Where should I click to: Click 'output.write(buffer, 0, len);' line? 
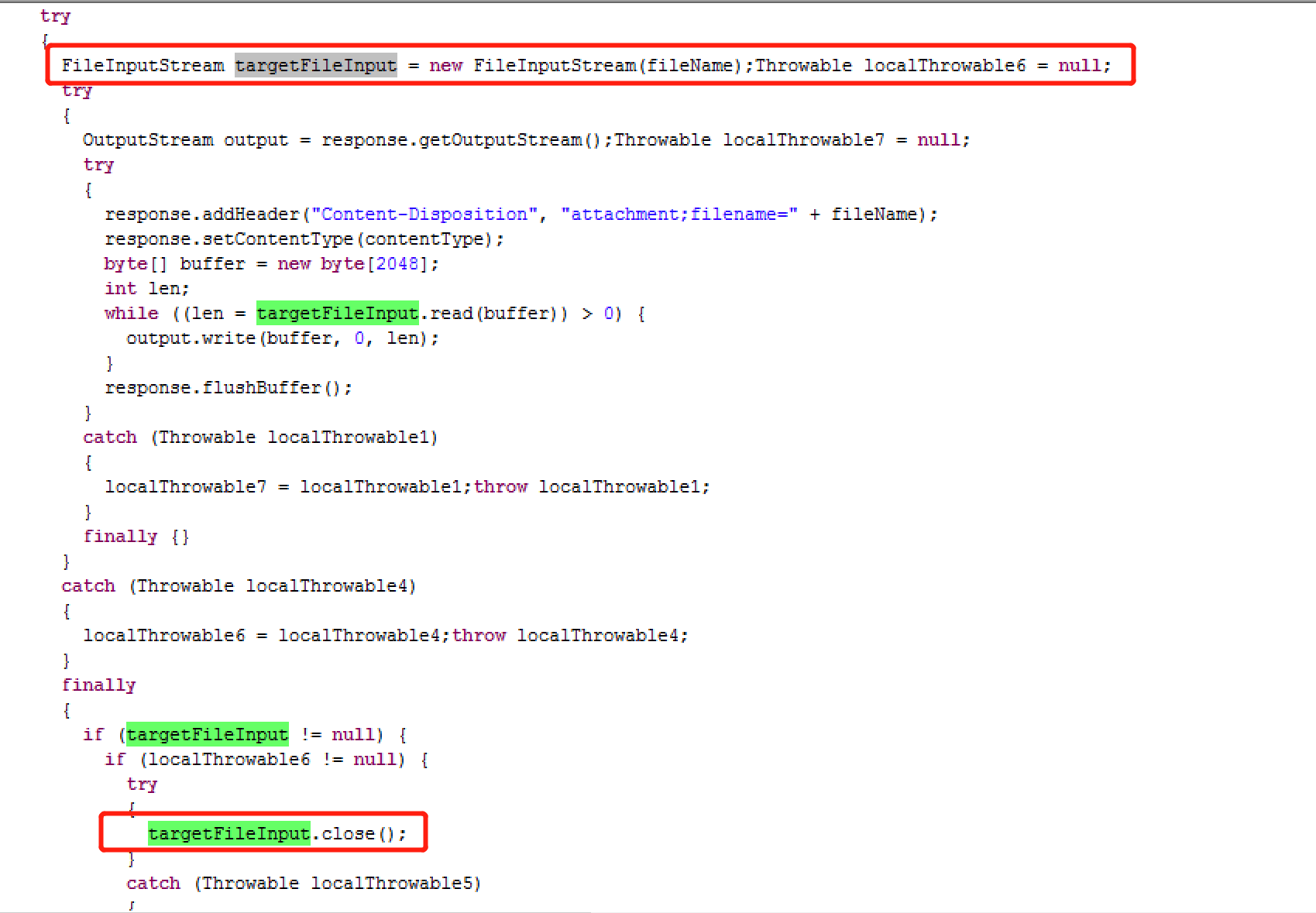coord(283,338)
